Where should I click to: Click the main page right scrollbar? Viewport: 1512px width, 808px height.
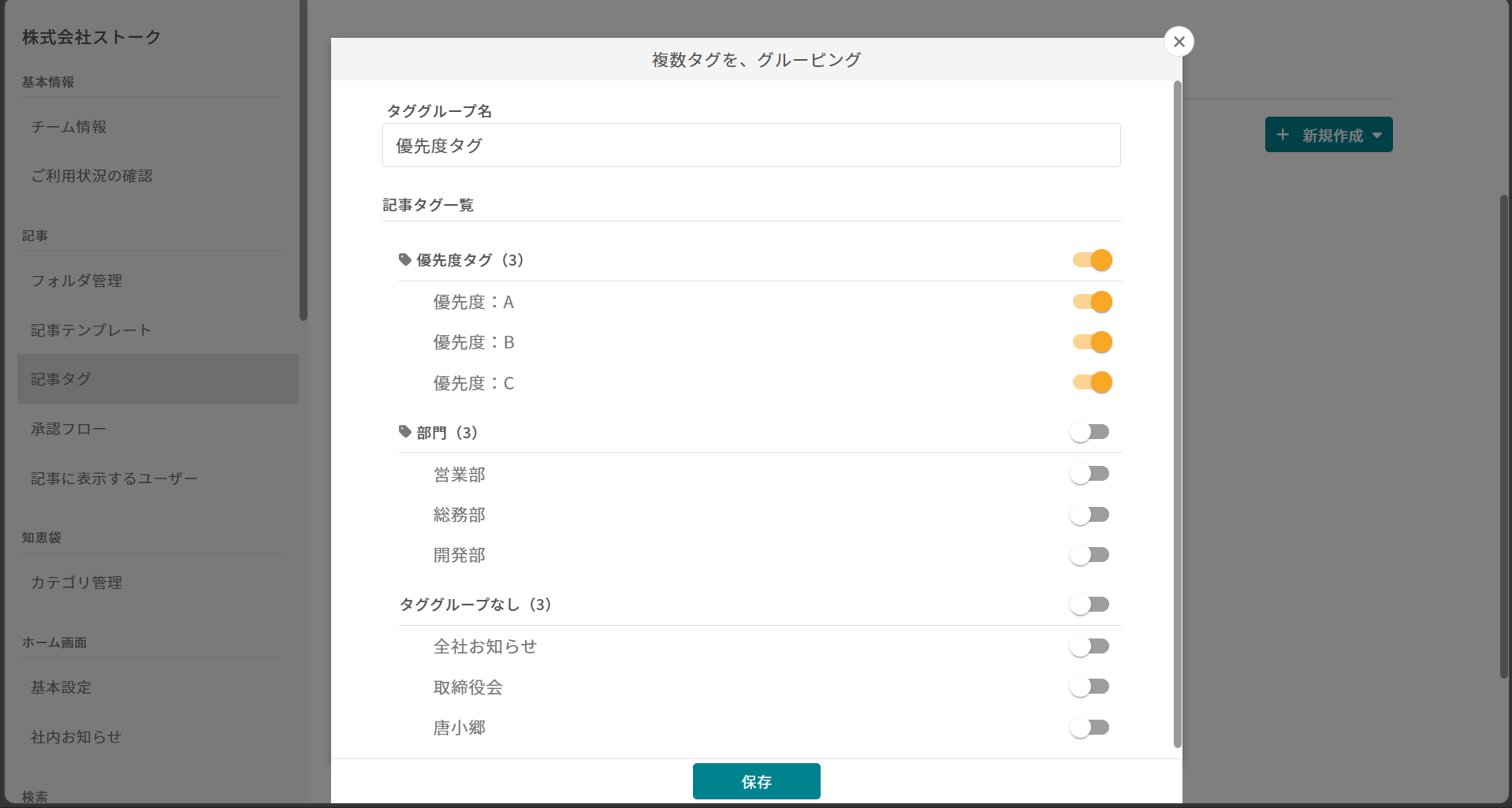[x=1504, y=436]
